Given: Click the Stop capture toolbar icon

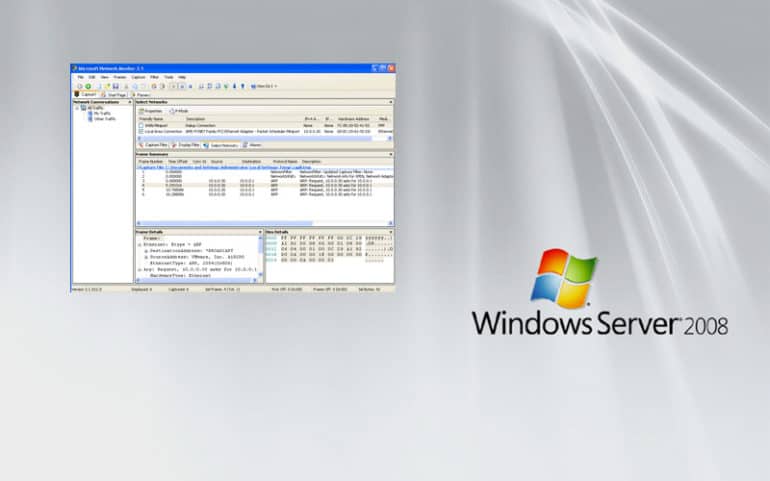Looking at the screenshot, I should click(191, 86).
